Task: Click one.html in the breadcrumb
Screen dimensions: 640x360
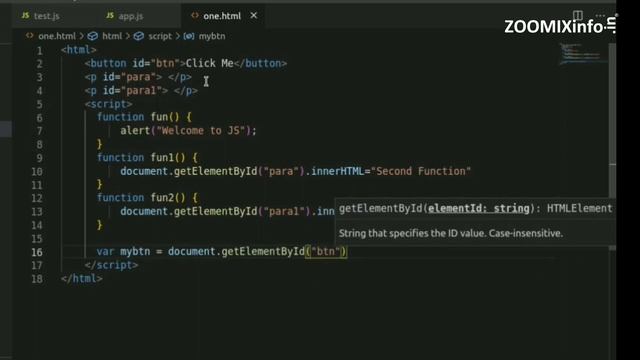Action: (57, 36)
